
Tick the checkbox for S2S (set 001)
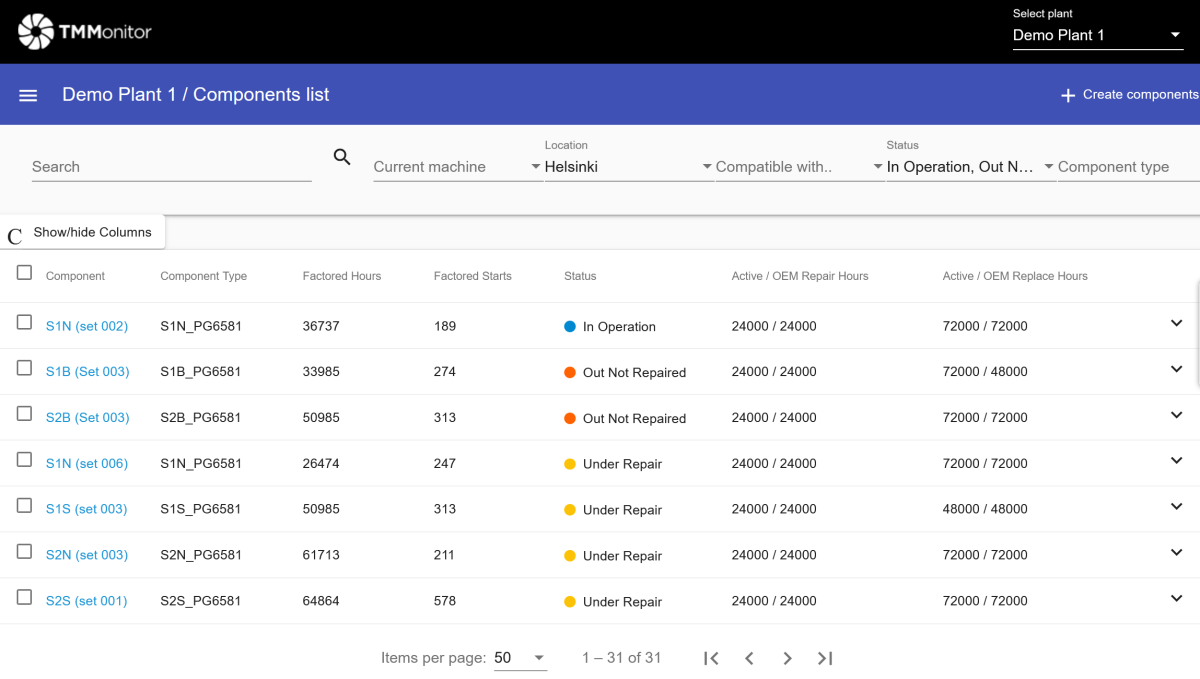24,597
